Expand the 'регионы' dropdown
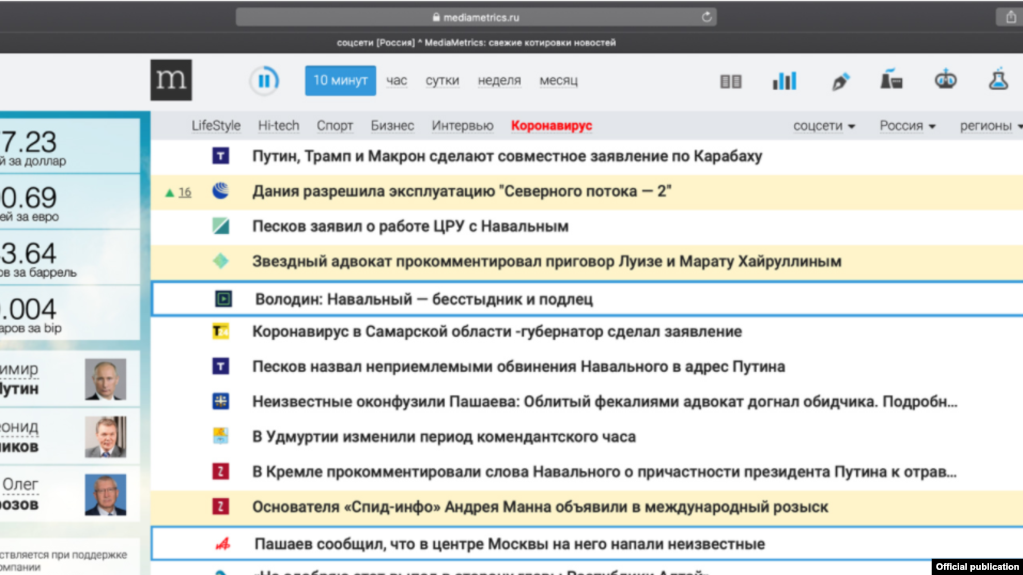This screenshot has height=575, width=1023. (x=990, y=125)
